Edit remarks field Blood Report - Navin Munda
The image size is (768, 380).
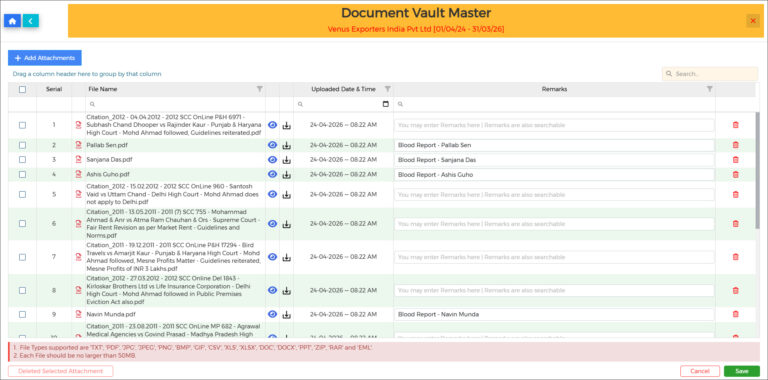point(554,314)
